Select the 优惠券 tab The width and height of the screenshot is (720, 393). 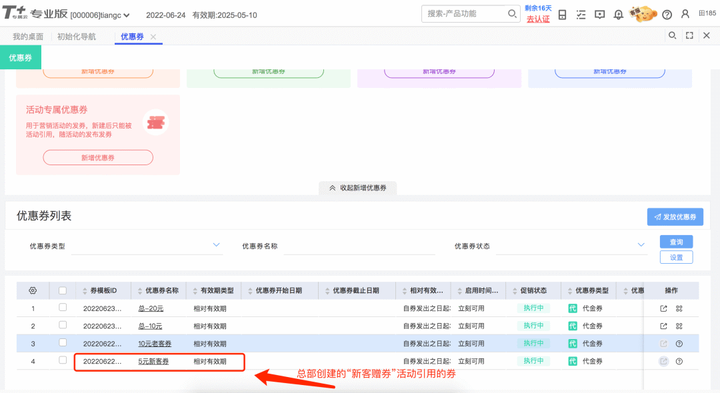click(x=132, y=37)
